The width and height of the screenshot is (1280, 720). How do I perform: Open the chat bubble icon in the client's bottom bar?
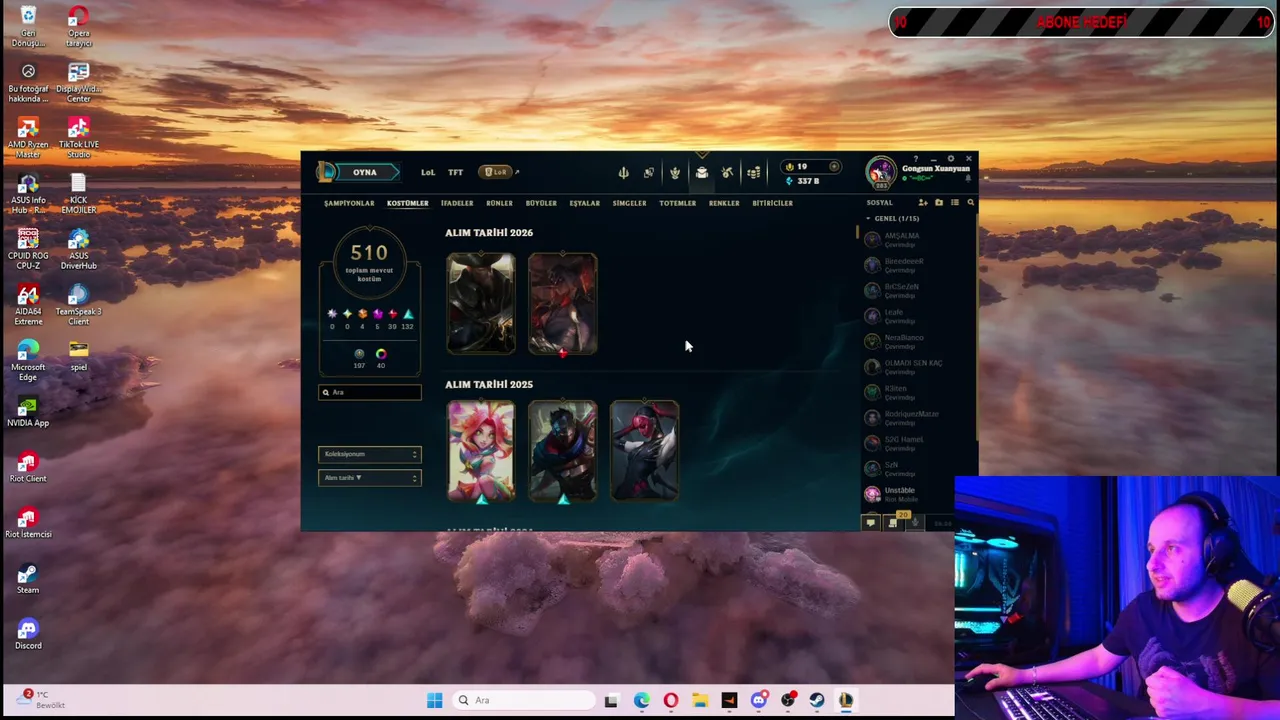(x=870, y=523)
